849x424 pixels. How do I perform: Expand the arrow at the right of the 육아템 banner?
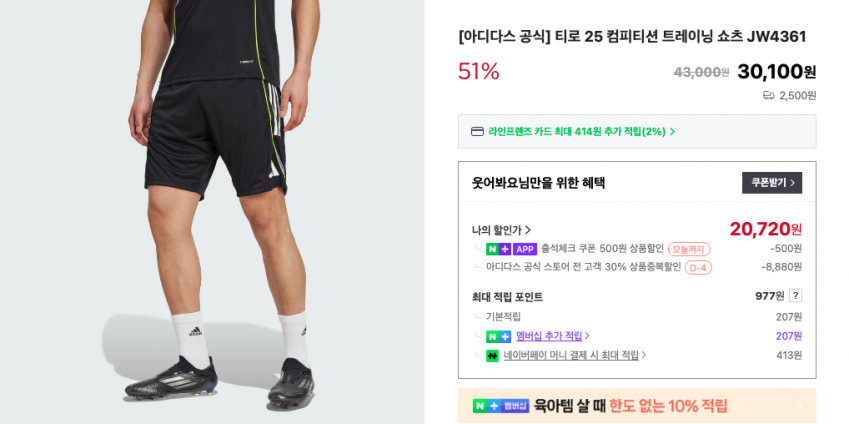point(800,406)
